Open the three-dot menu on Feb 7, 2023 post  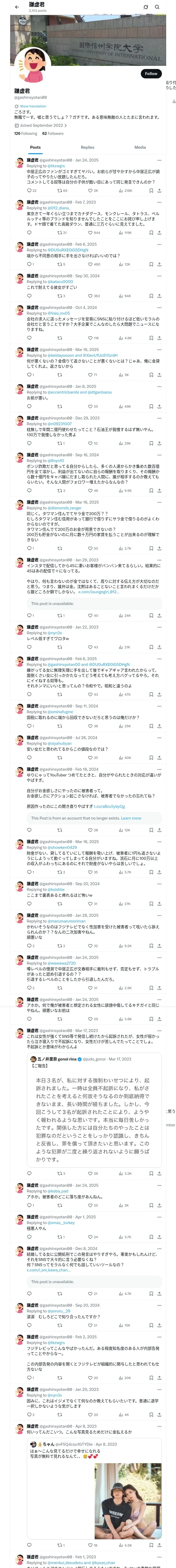(x=159, y=202)
